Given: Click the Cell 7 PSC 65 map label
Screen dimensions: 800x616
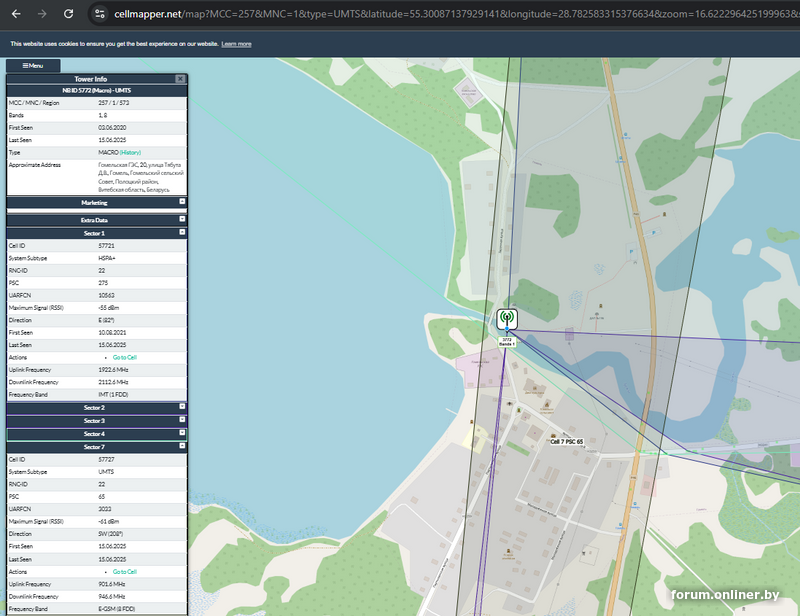Looking at the screenshot, I should 566,441.
